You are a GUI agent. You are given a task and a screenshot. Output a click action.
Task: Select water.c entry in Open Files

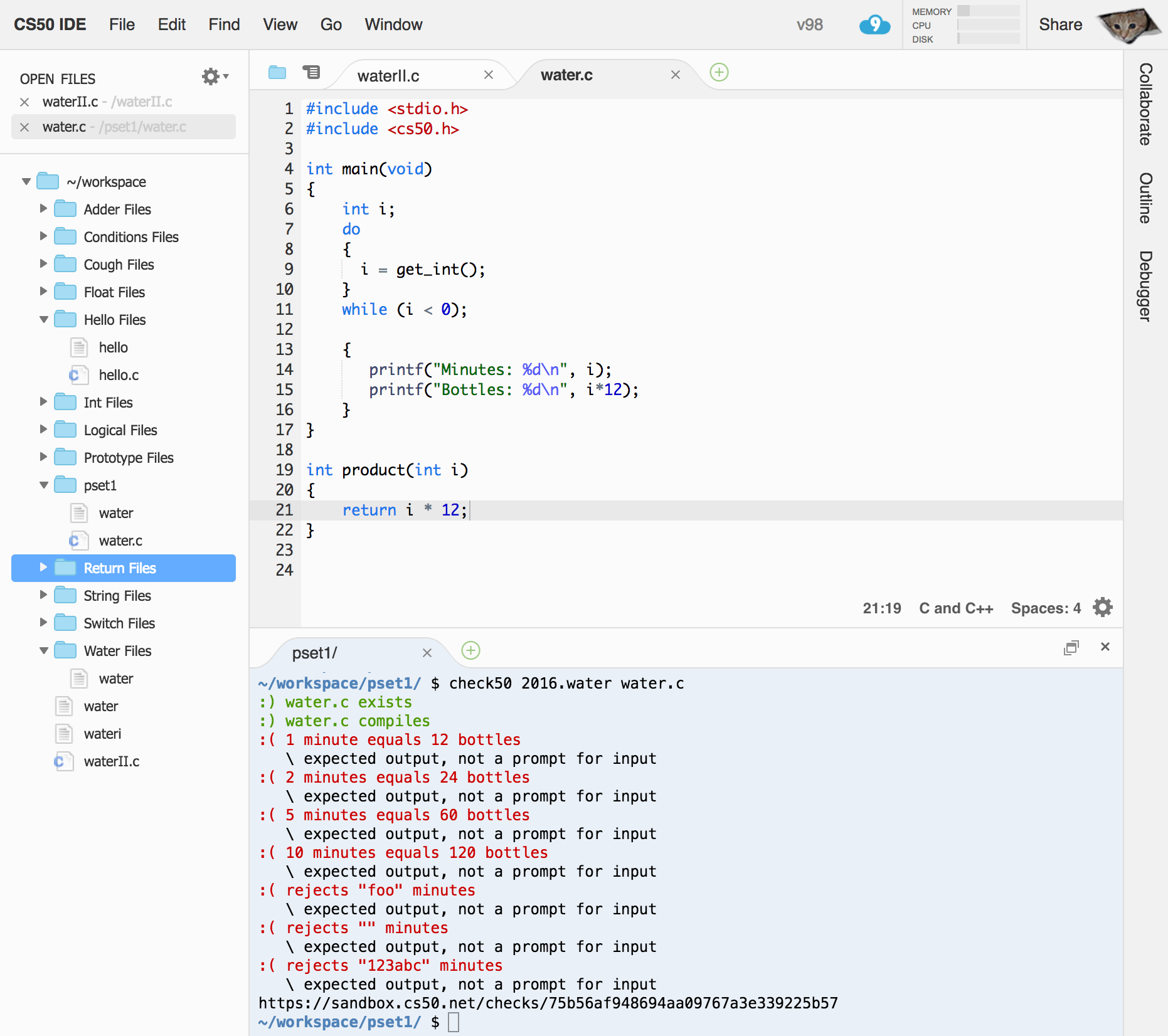click(124, 127)
